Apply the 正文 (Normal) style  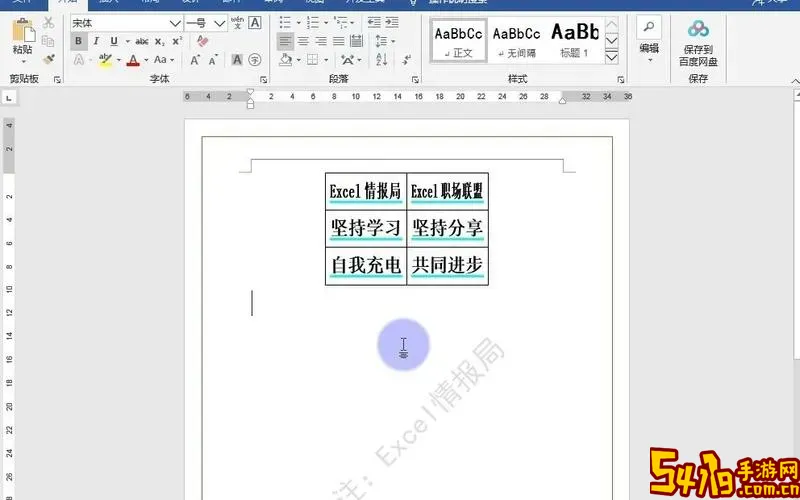[x=459, y=40]
